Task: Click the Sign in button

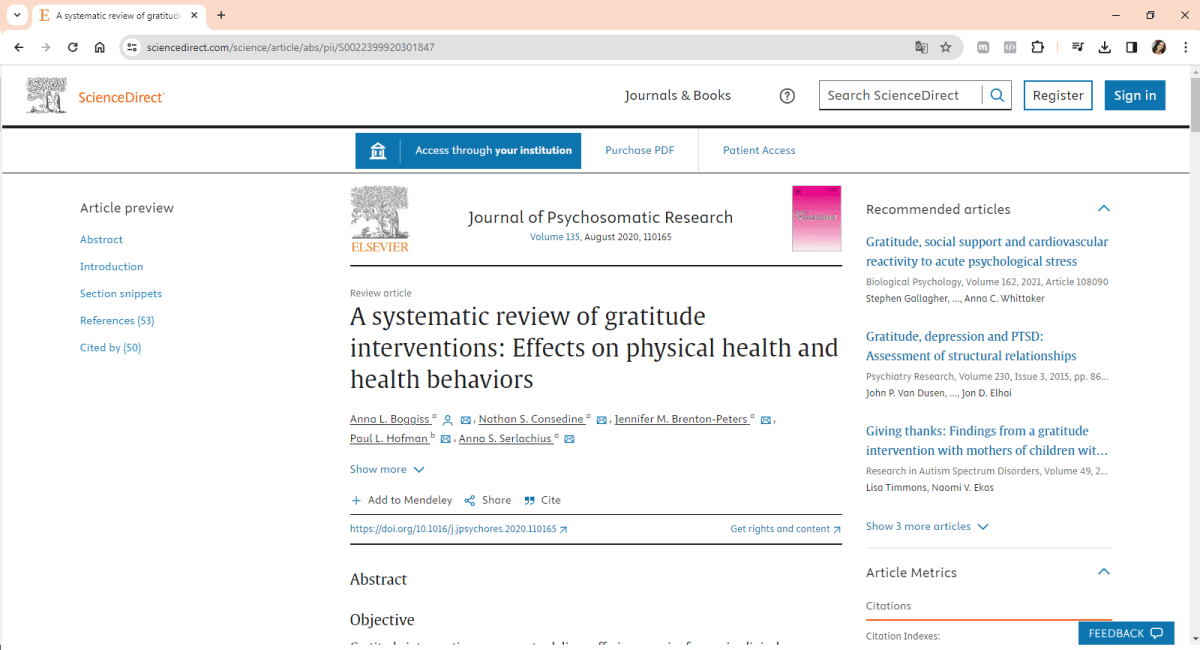Action: click(1135, 95)
